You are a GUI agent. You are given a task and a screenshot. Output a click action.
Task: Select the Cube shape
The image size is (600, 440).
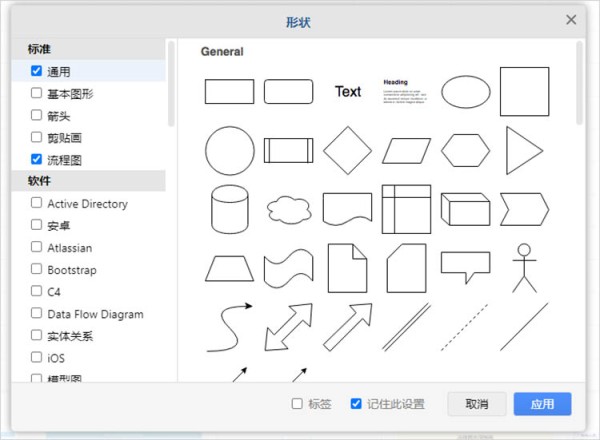click(465, 209)
